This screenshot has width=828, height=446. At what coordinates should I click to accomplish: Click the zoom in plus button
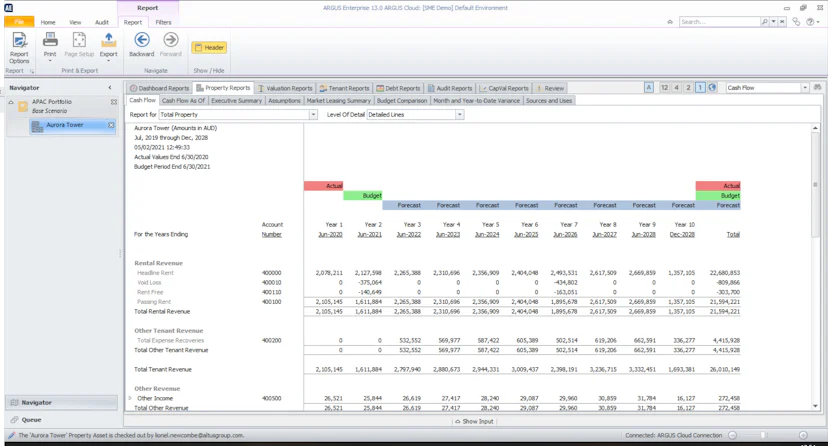pos(803,435)
